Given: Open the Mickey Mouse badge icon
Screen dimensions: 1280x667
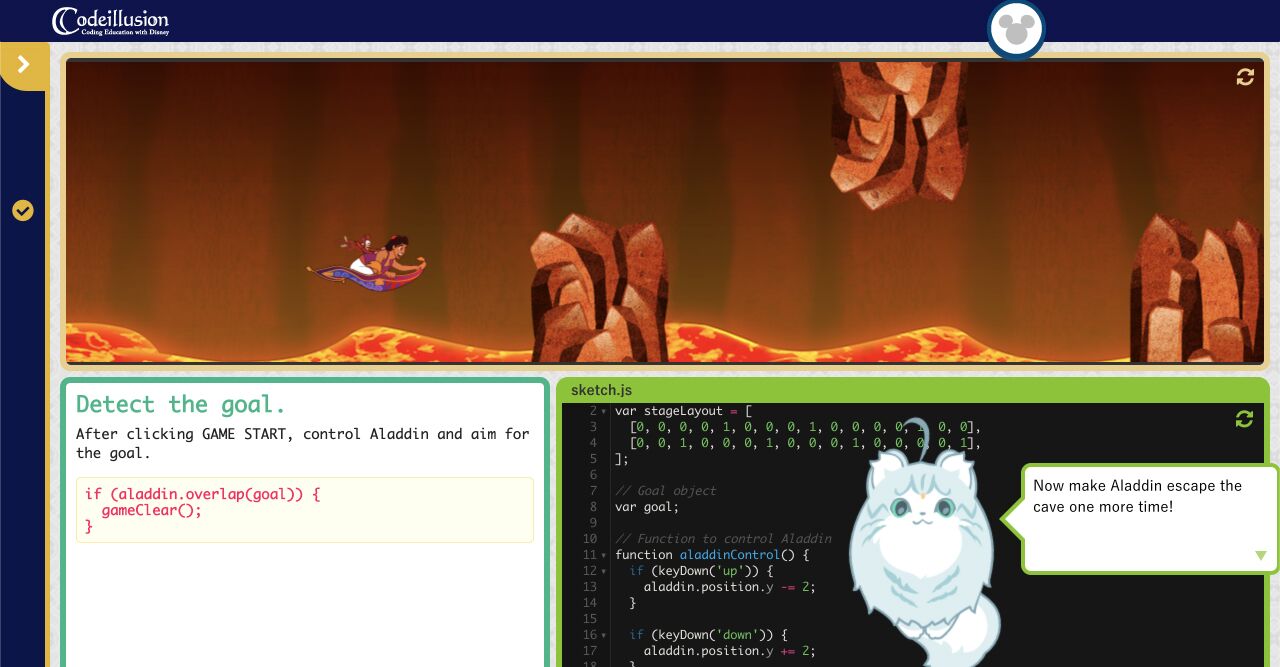Looking at the screenshot, I should click(x=1016, y=30).
